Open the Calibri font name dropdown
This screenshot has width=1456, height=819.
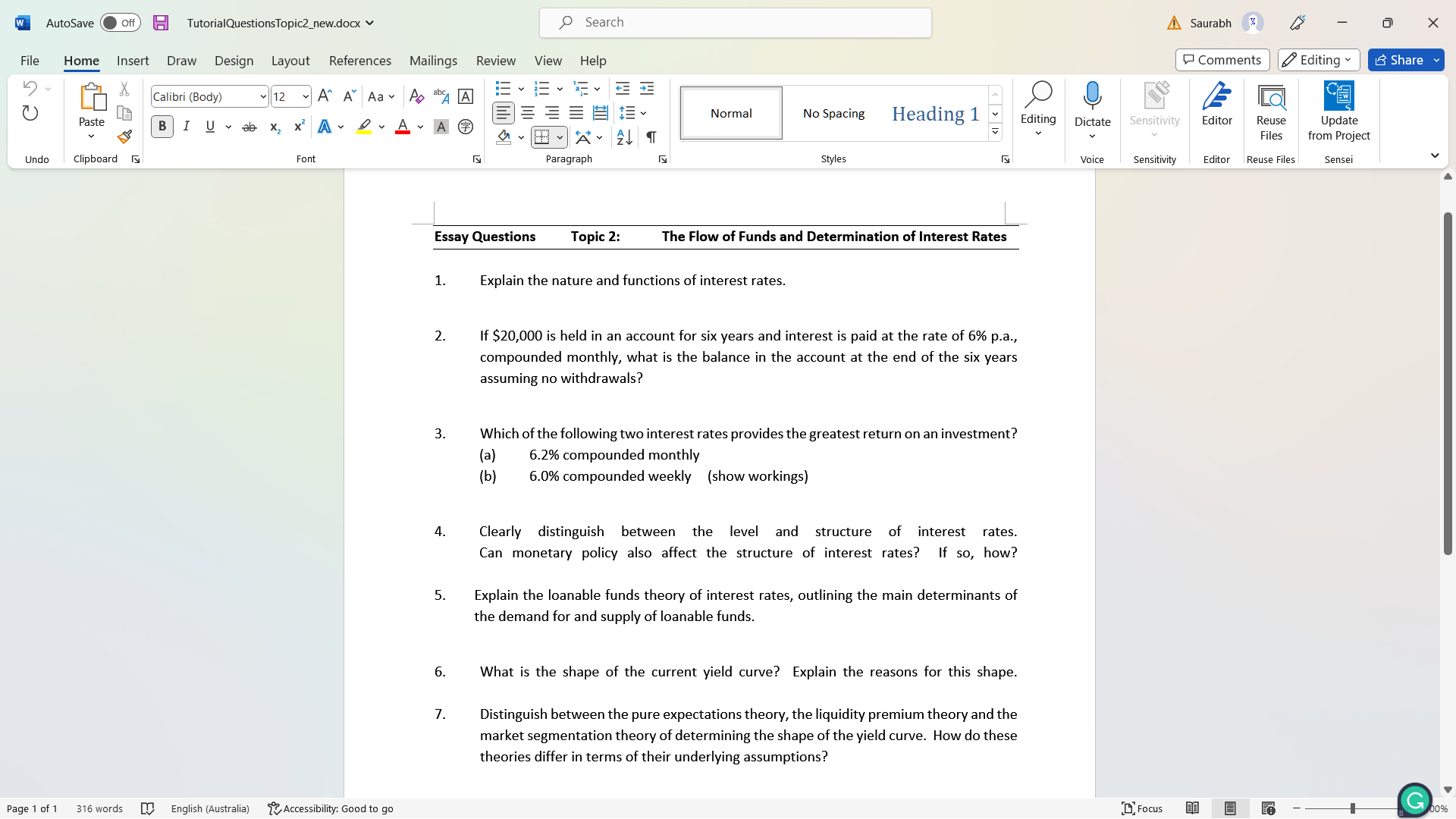pos(262,97)
